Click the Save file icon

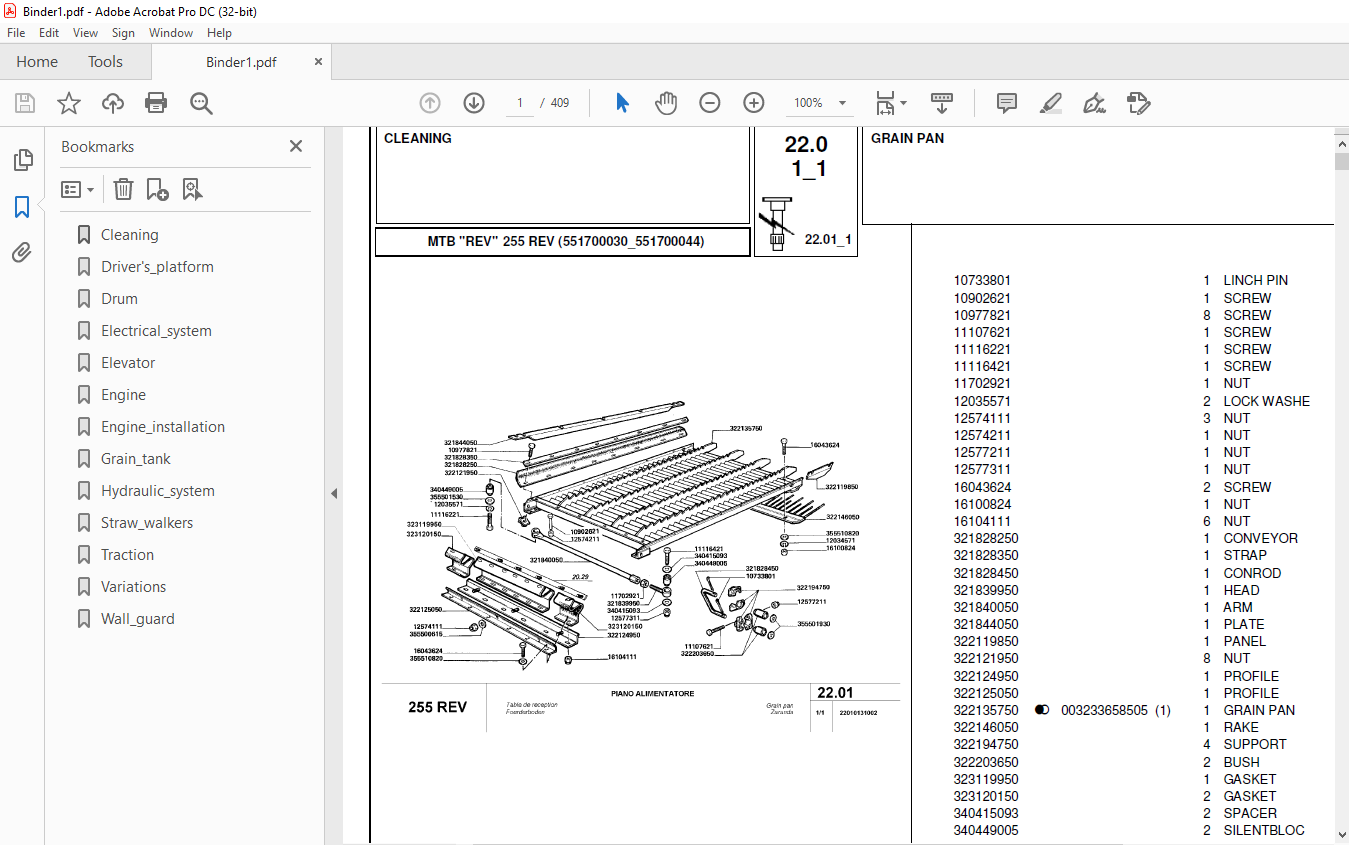pyautogui.click(x=25, y=103)
